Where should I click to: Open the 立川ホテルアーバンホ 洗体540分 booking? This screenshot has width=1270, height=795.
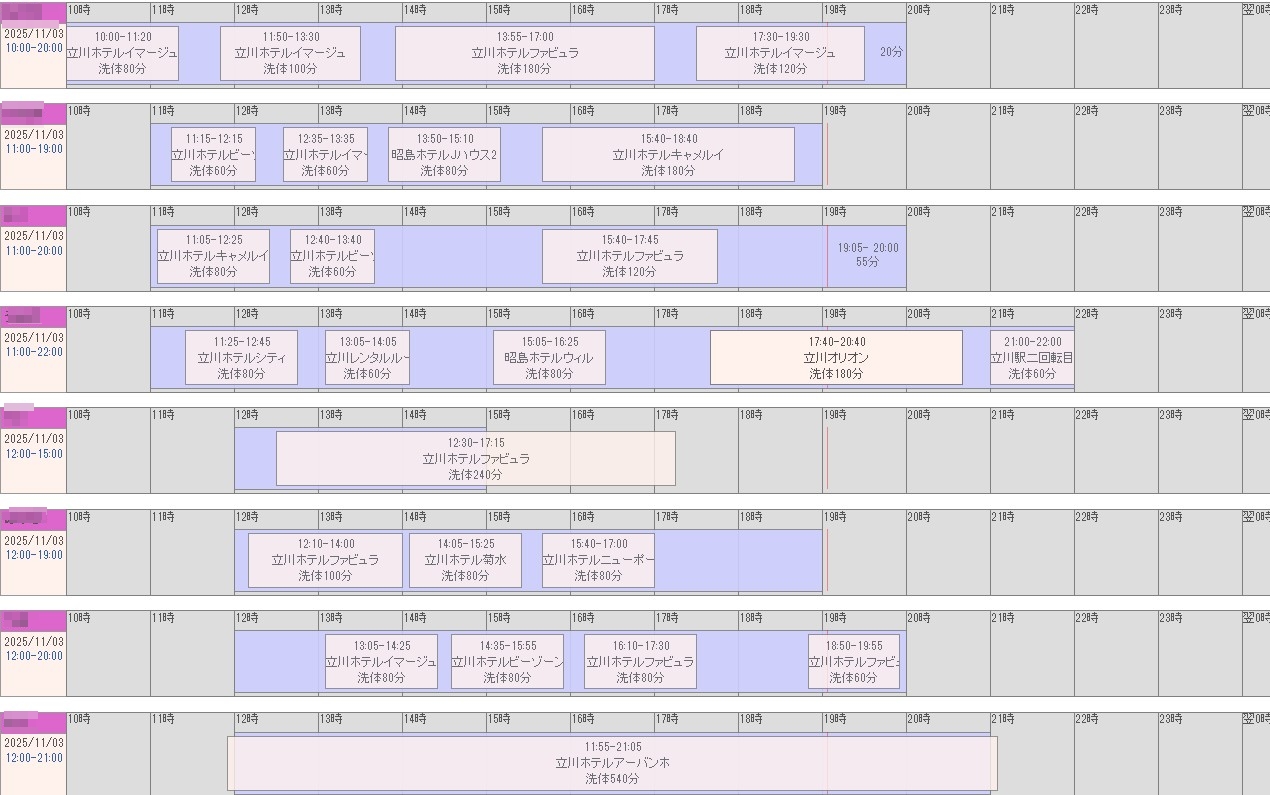coord(612,763)
